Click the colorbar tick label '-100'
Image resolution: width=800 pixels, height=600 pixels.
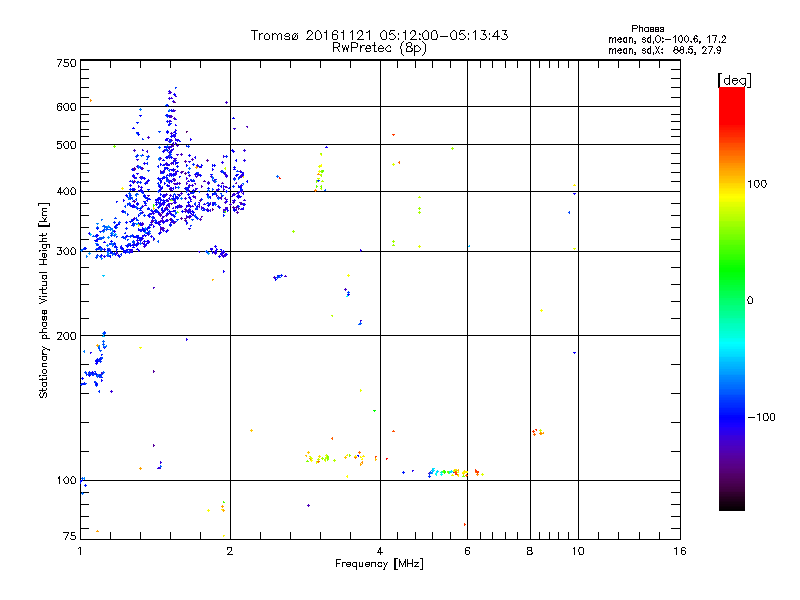pos(762,417)
